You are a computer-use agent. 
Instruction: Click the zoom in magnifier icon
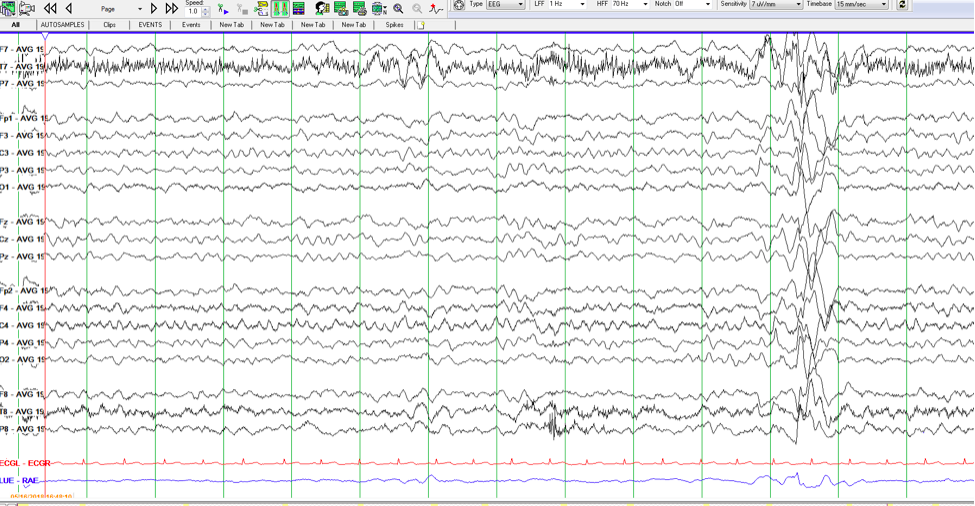(x=398, y=8)
